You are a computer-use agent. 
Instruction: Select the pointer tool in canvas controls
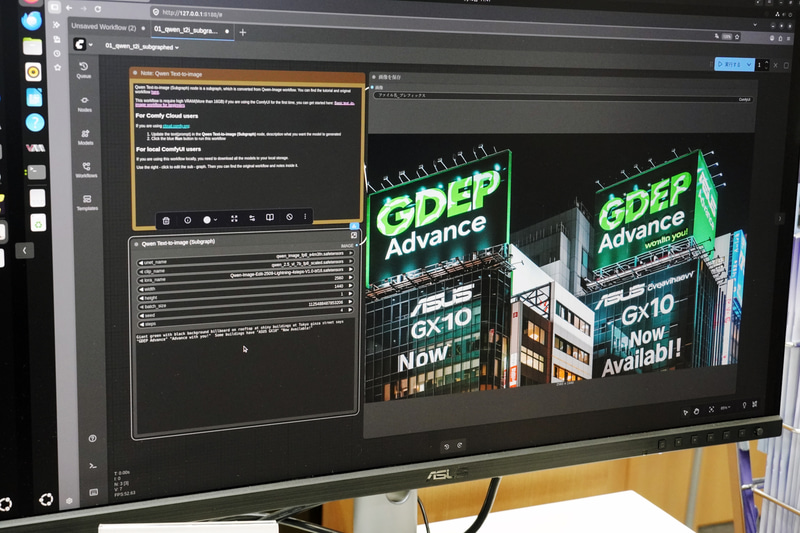(685, 412)
